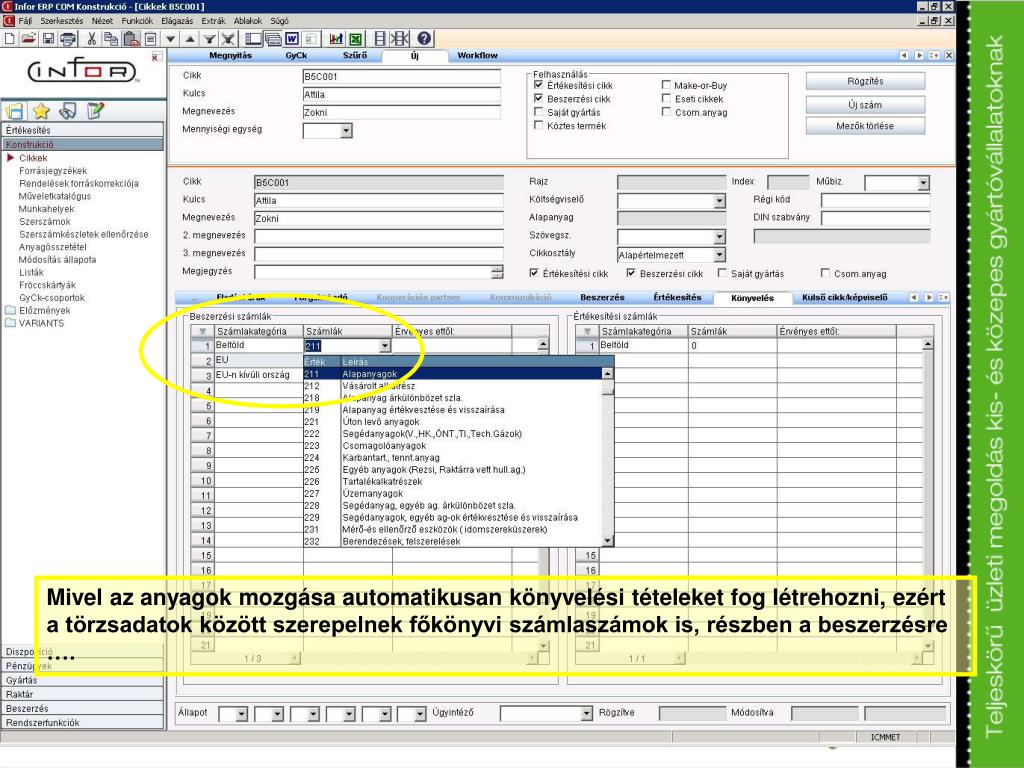Image resolution: width=1024 pixels, height=768 pixels.
Task: Click the stacked windows view icon
Action: click(x=273, y=39)
